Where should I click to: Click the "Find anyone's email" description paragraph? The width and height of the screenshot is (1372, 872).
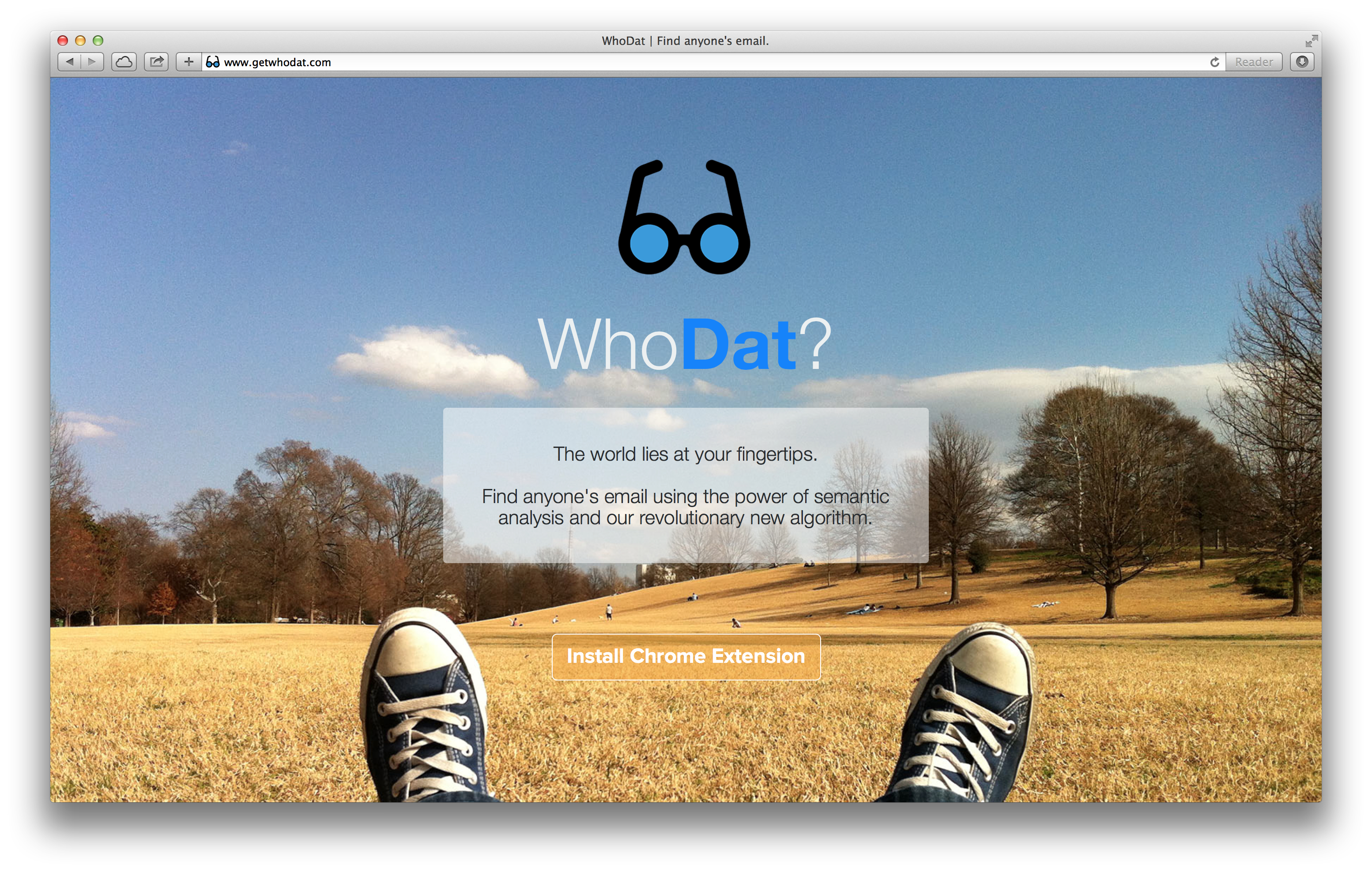685,507
